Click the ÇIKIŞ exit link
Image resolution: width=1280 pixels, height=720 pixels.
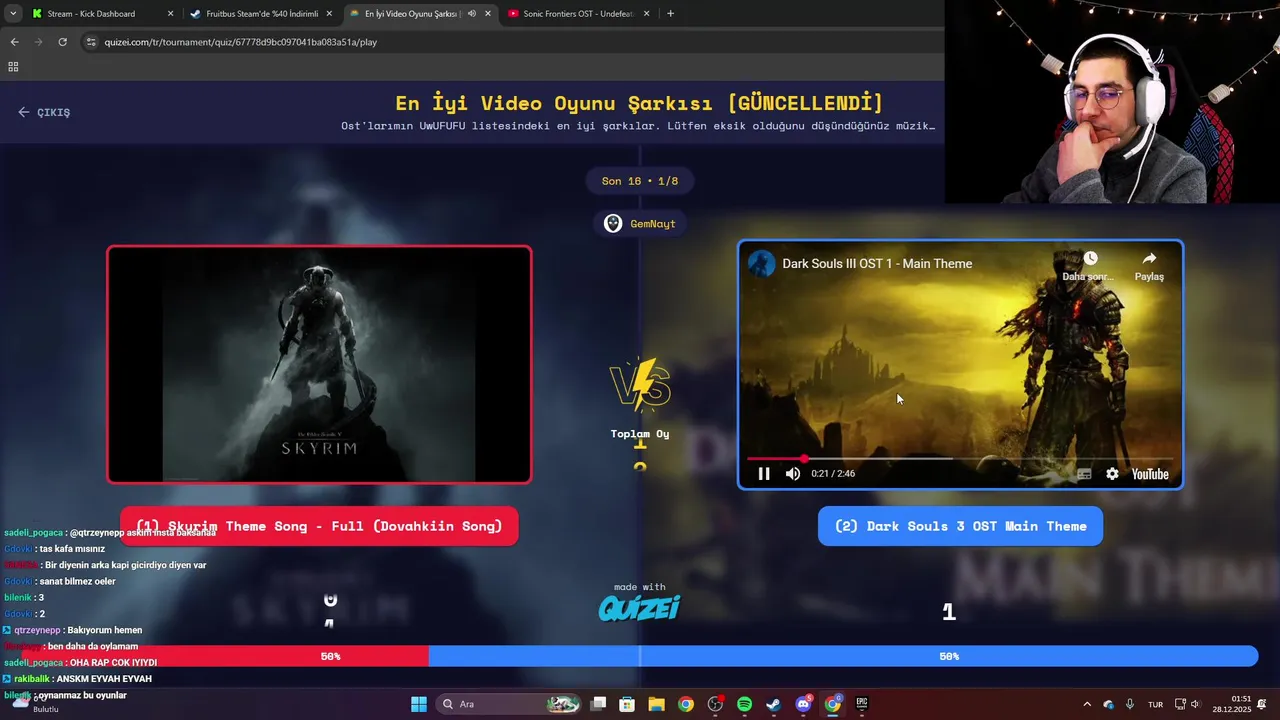point(44,112)
